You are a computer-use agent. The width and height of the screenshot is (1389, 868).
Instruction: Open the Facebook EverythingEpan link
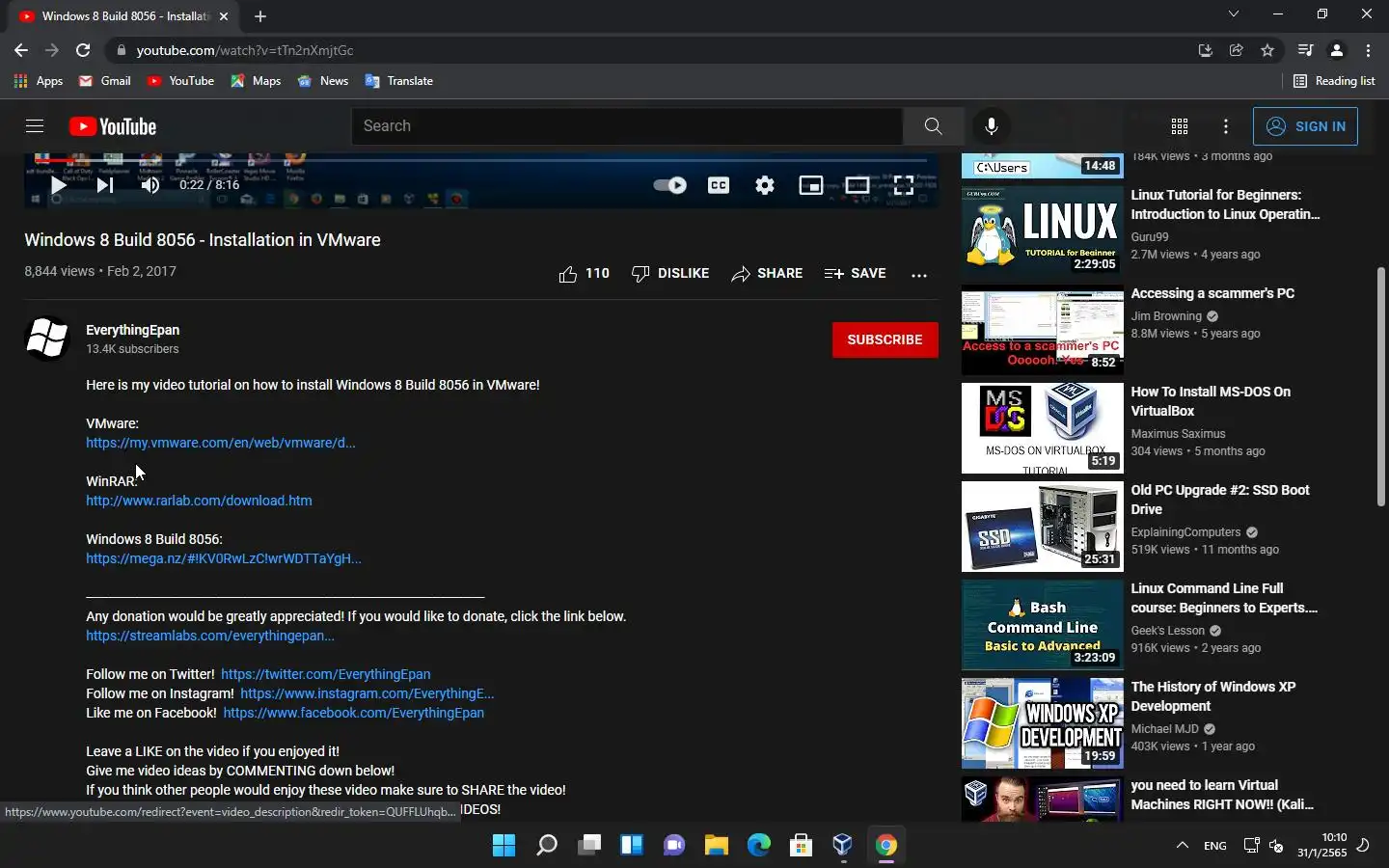pos(354,713)
